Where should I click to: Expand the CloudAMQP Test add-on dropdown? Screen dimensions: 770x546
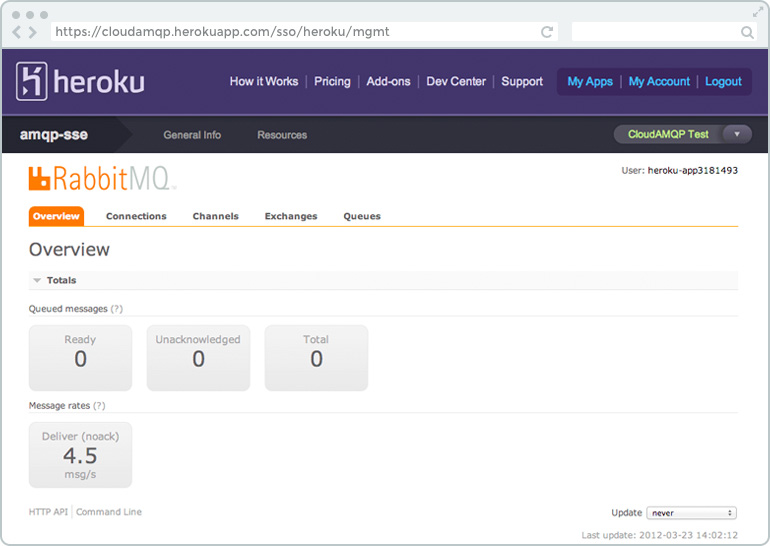click(x=736, y=134)
